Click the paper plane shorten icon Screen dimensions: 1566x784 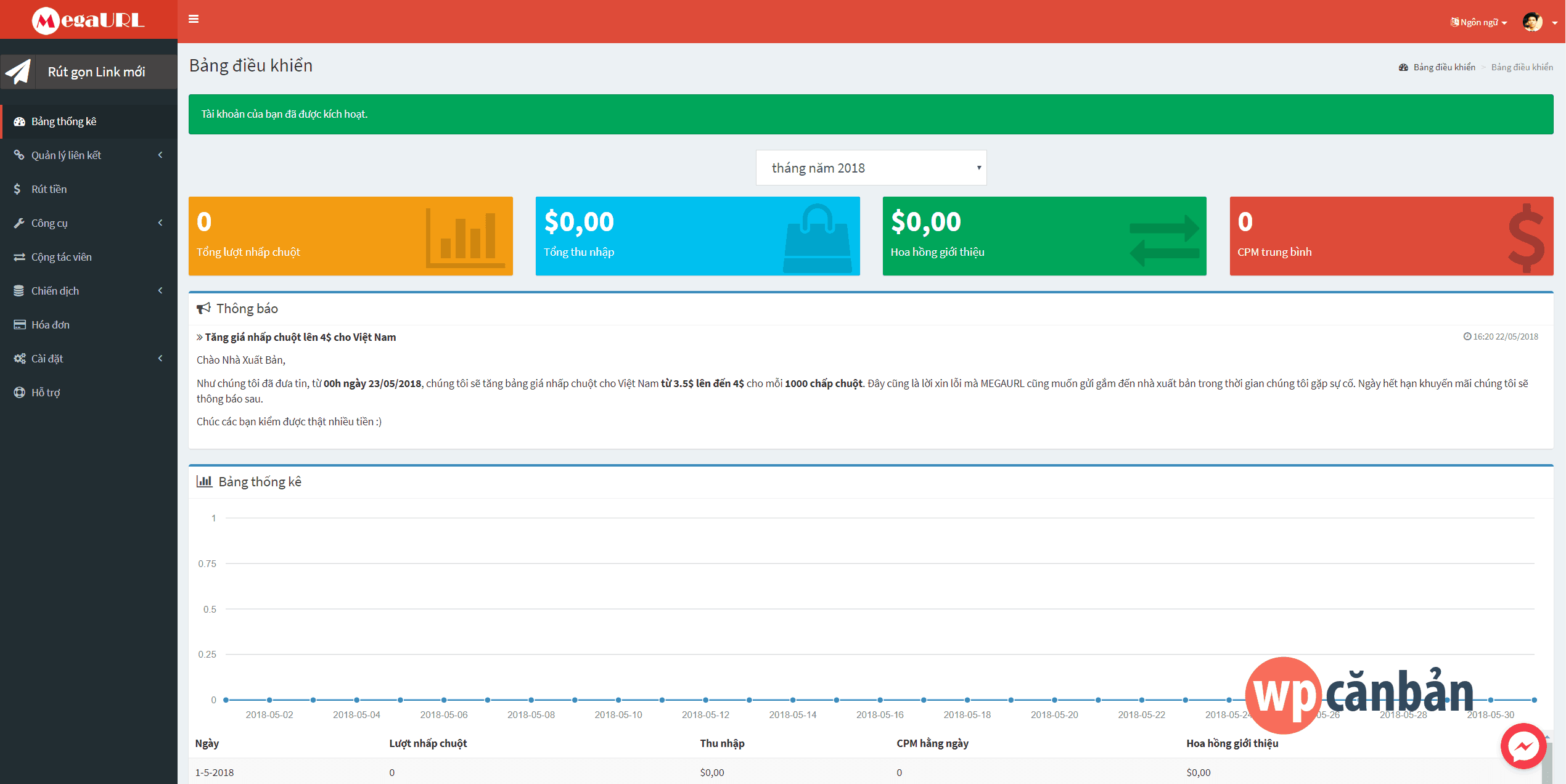[x=18, y=72]
